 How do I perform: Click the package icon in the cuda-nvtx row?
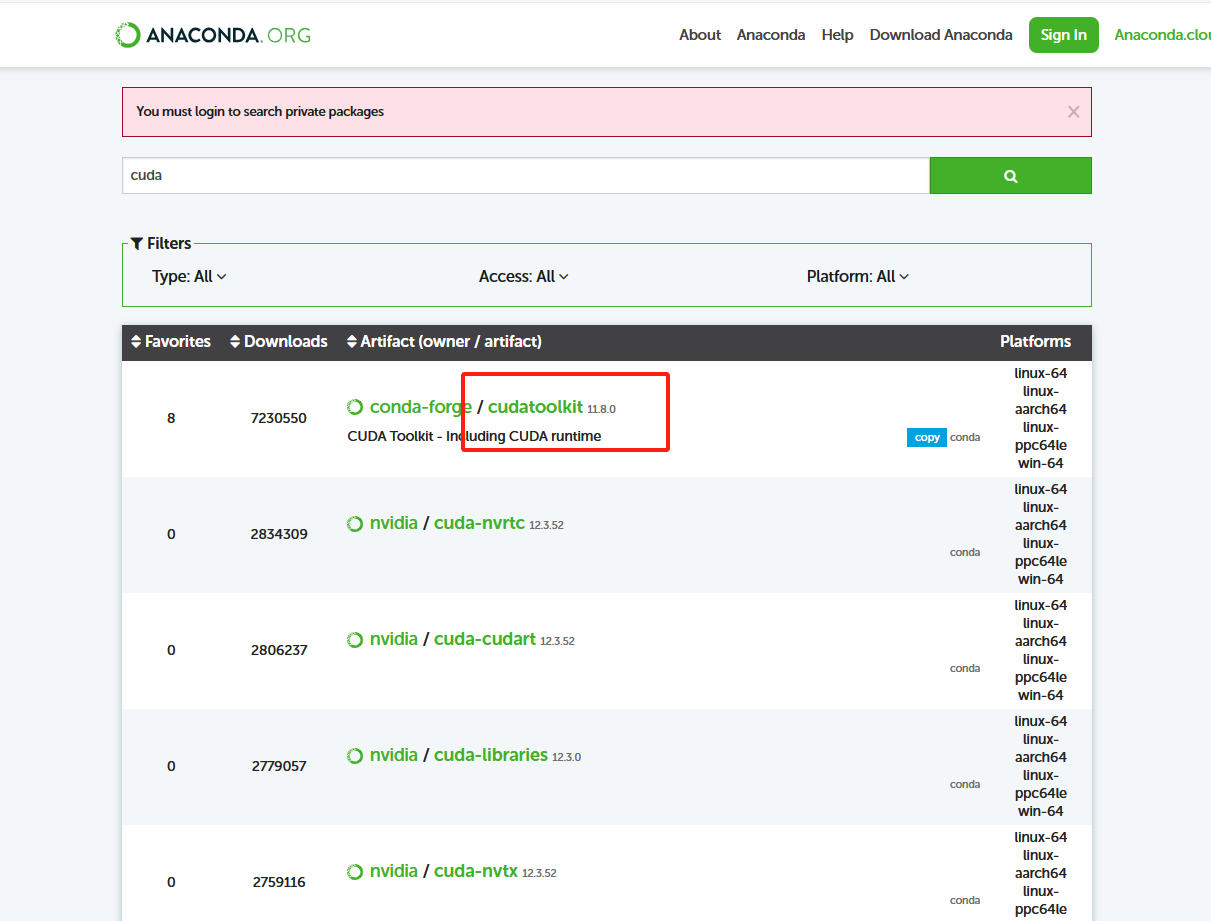point(355,871)
